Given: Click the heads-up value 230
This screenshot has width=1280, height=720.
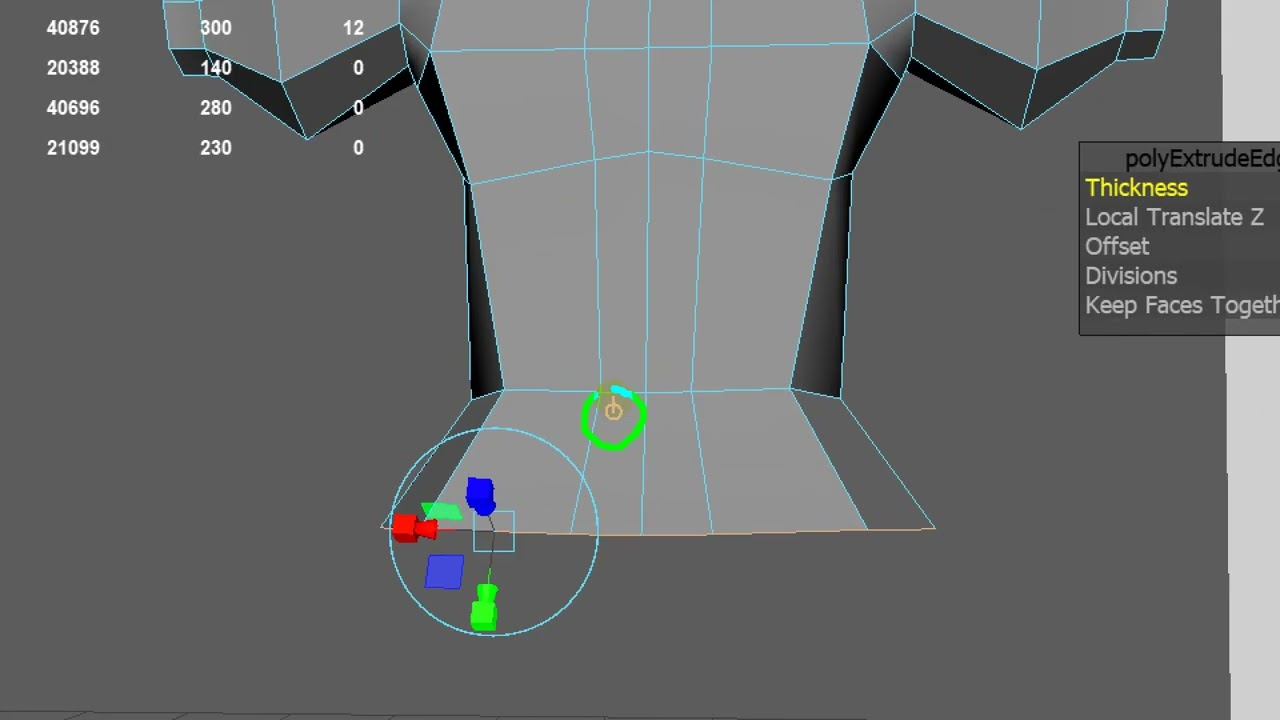Looking at the screenshot, I should point(216,148).
